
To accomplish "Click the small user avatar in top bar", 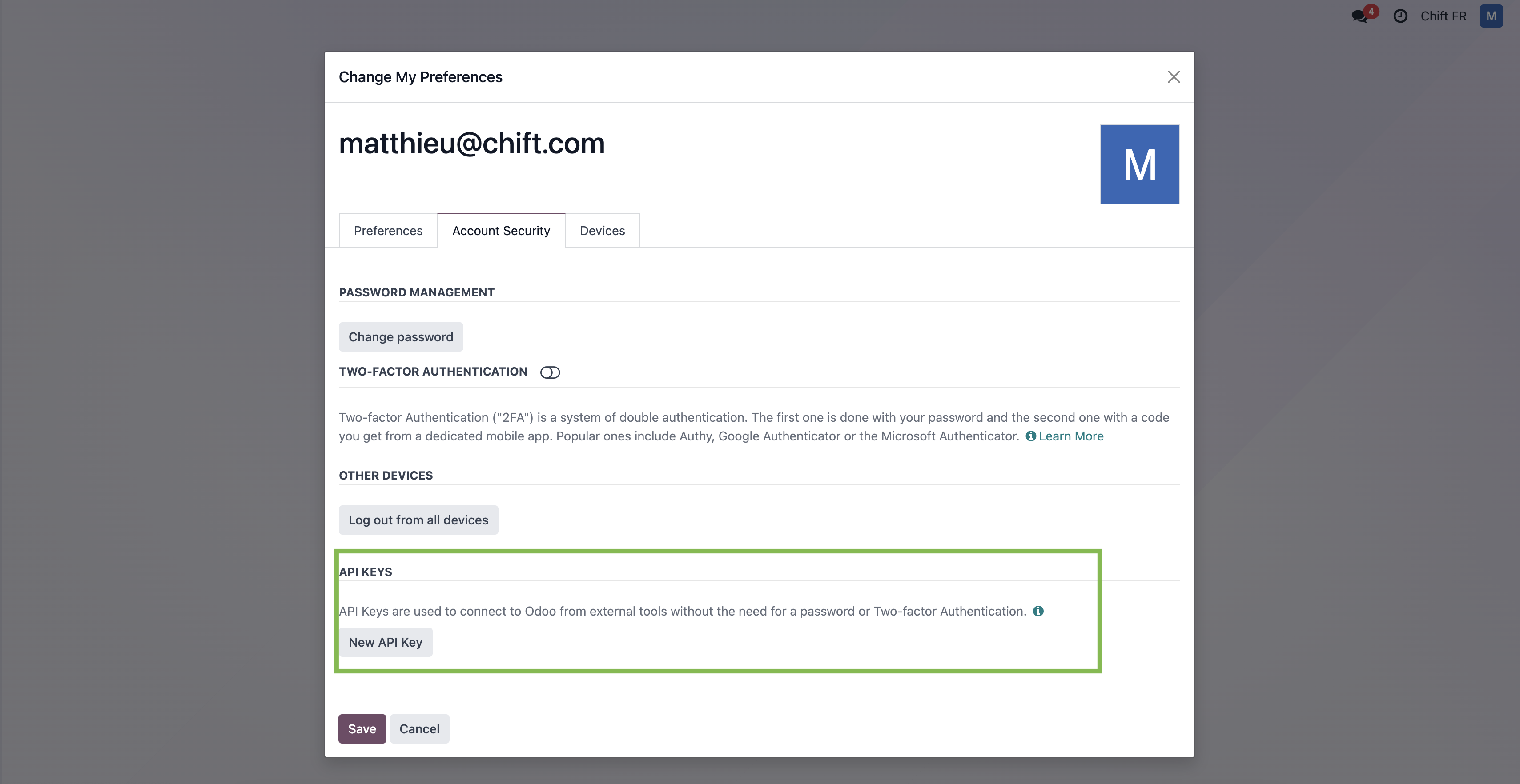I will pos(1491,16).
